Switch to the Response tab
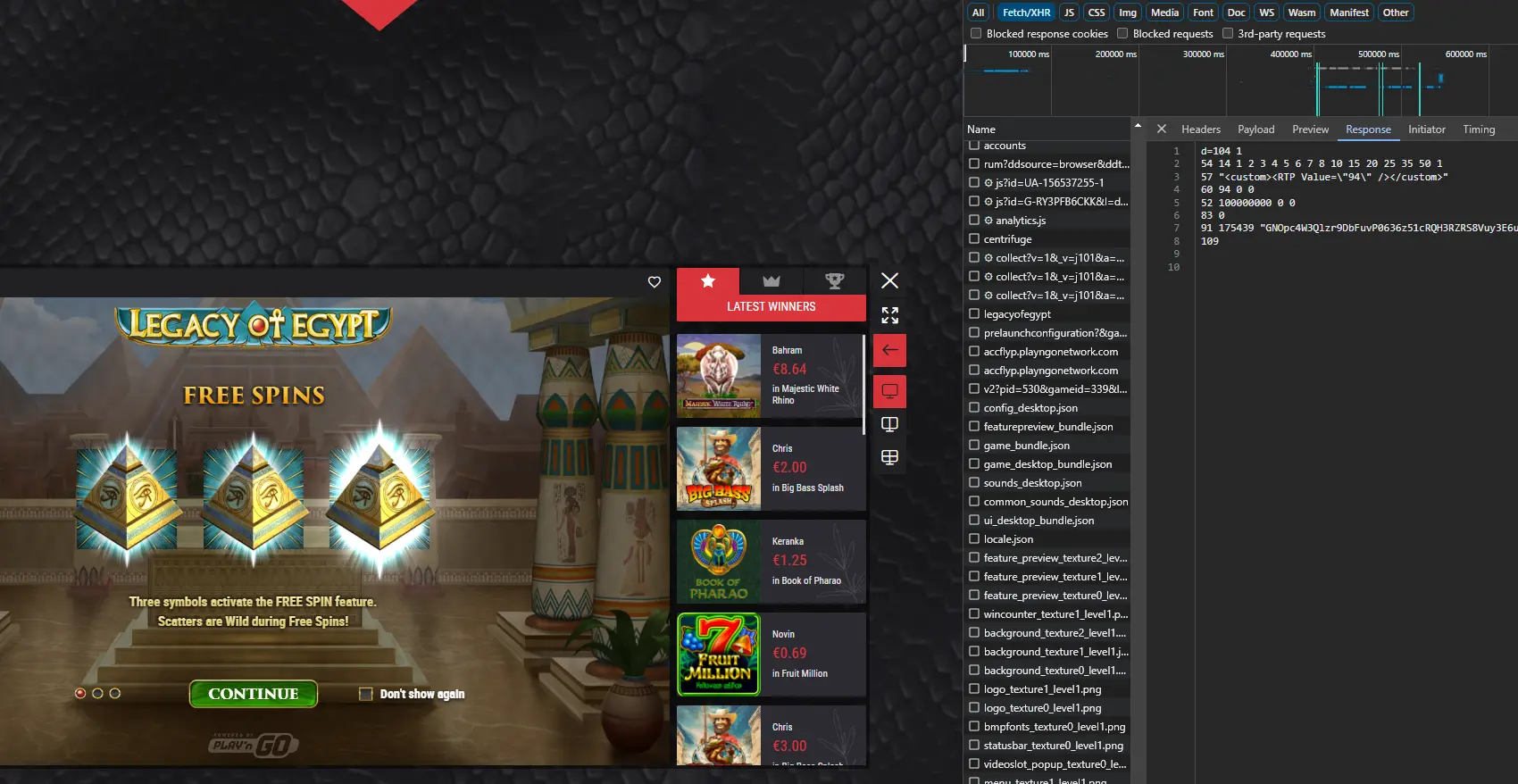Screen dimensions: 1518x784 click(x=1368, y=129)
